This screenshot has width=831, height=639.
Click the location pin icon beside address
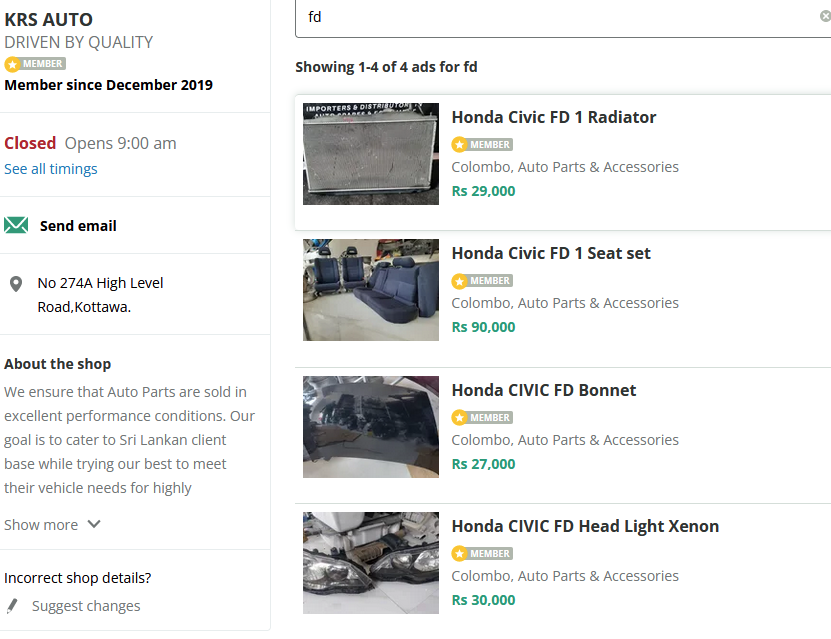16,284
